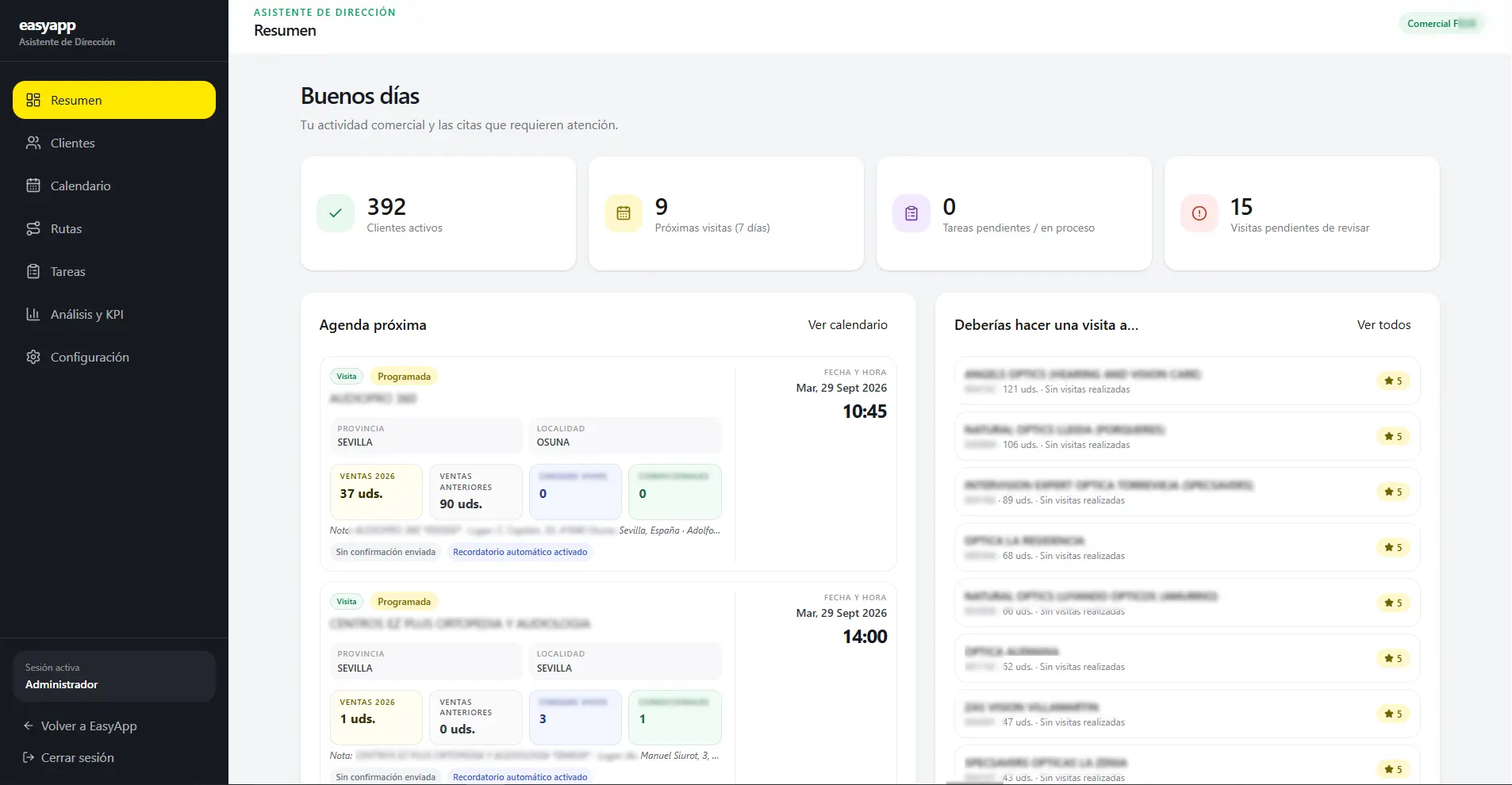This screenshot has height=785, width=1512.
Task: Click the Ver calendario link
Action: (x=847, y=325)
